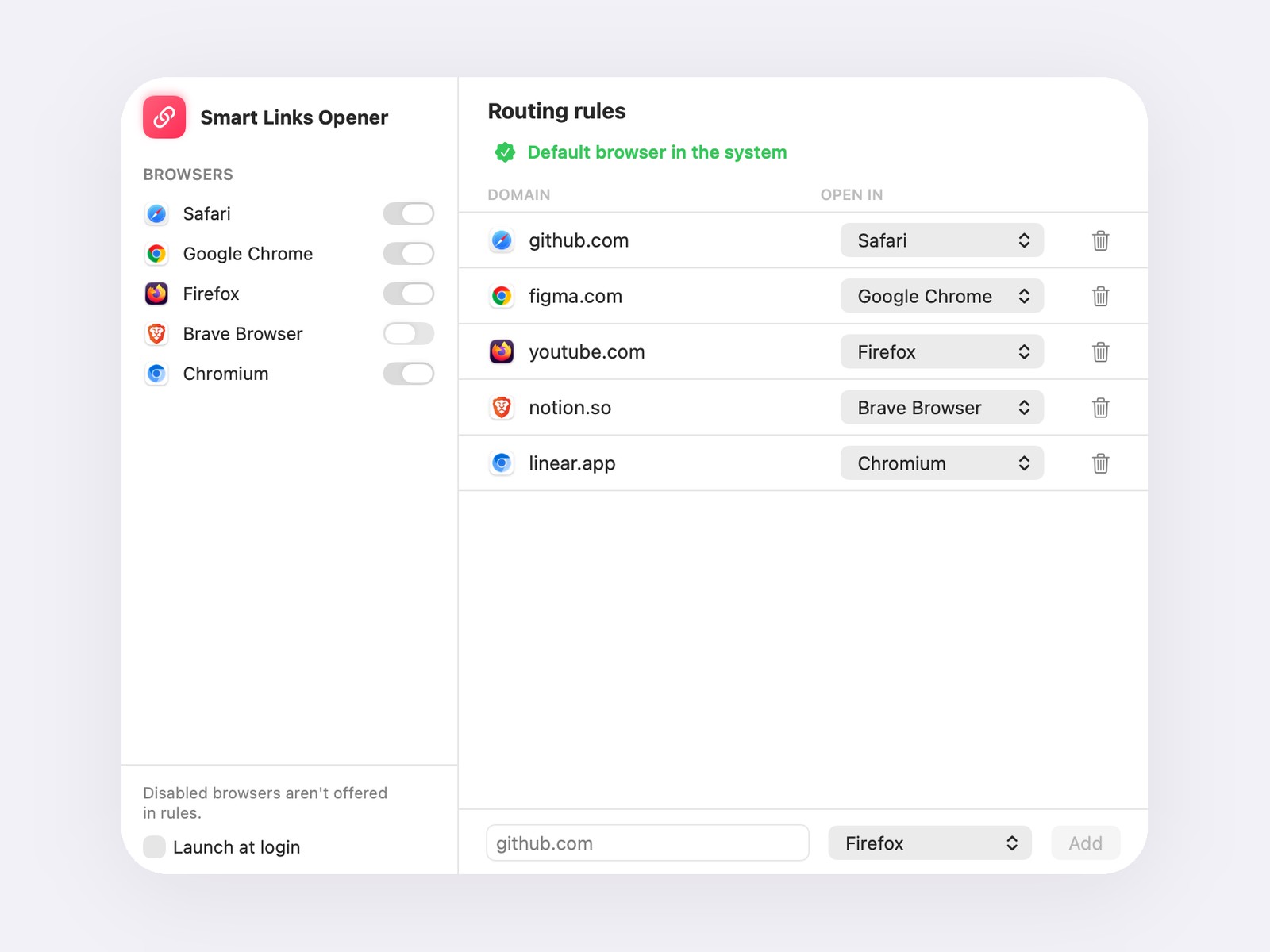Viewport: 1270px width, 952px height.
Task: Open the browser dropdown for github.com
Action: point(942,240)
